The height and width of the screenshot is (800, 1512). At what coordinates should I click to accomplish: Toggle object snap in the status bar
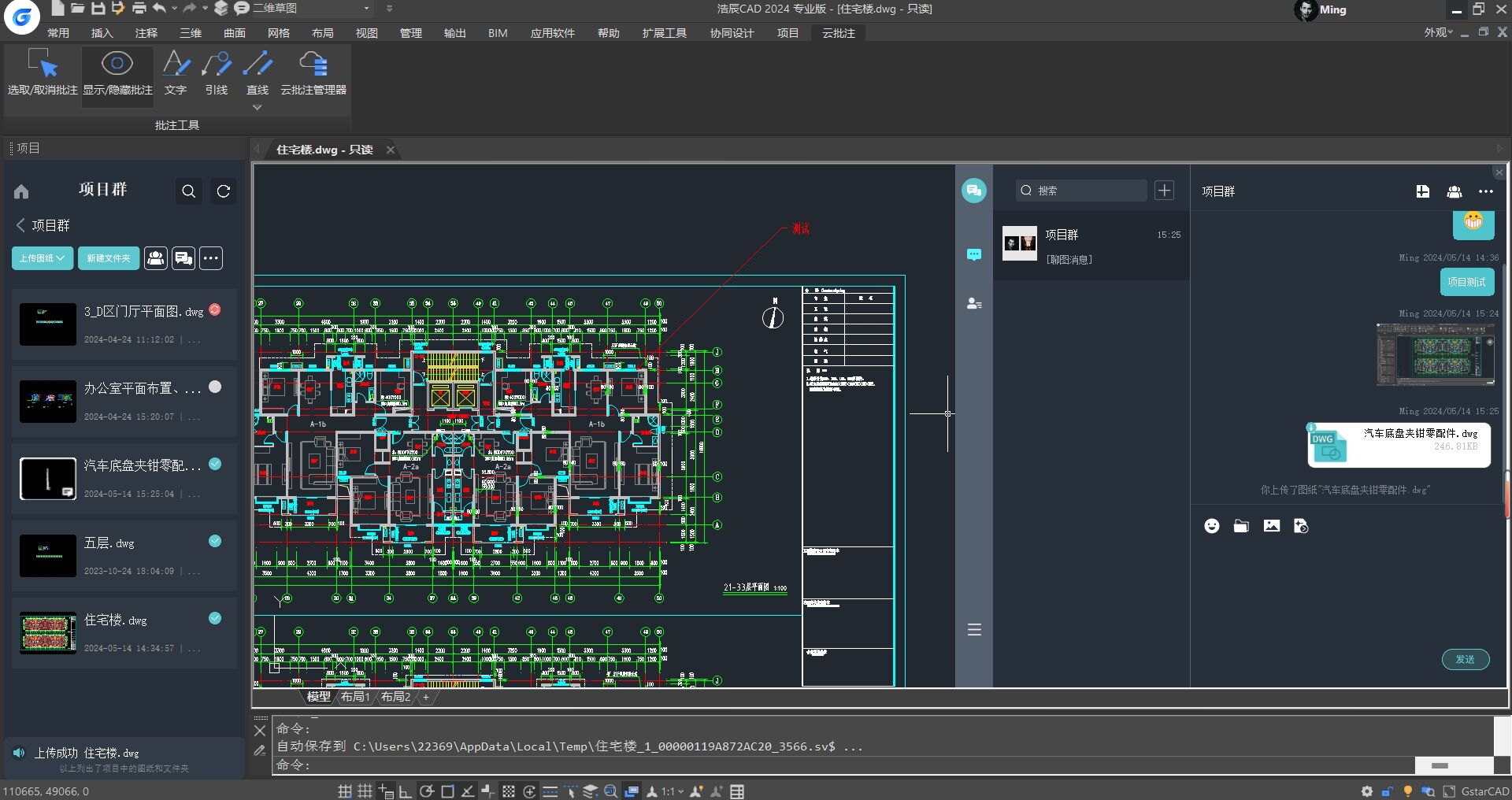pos(447,791)
